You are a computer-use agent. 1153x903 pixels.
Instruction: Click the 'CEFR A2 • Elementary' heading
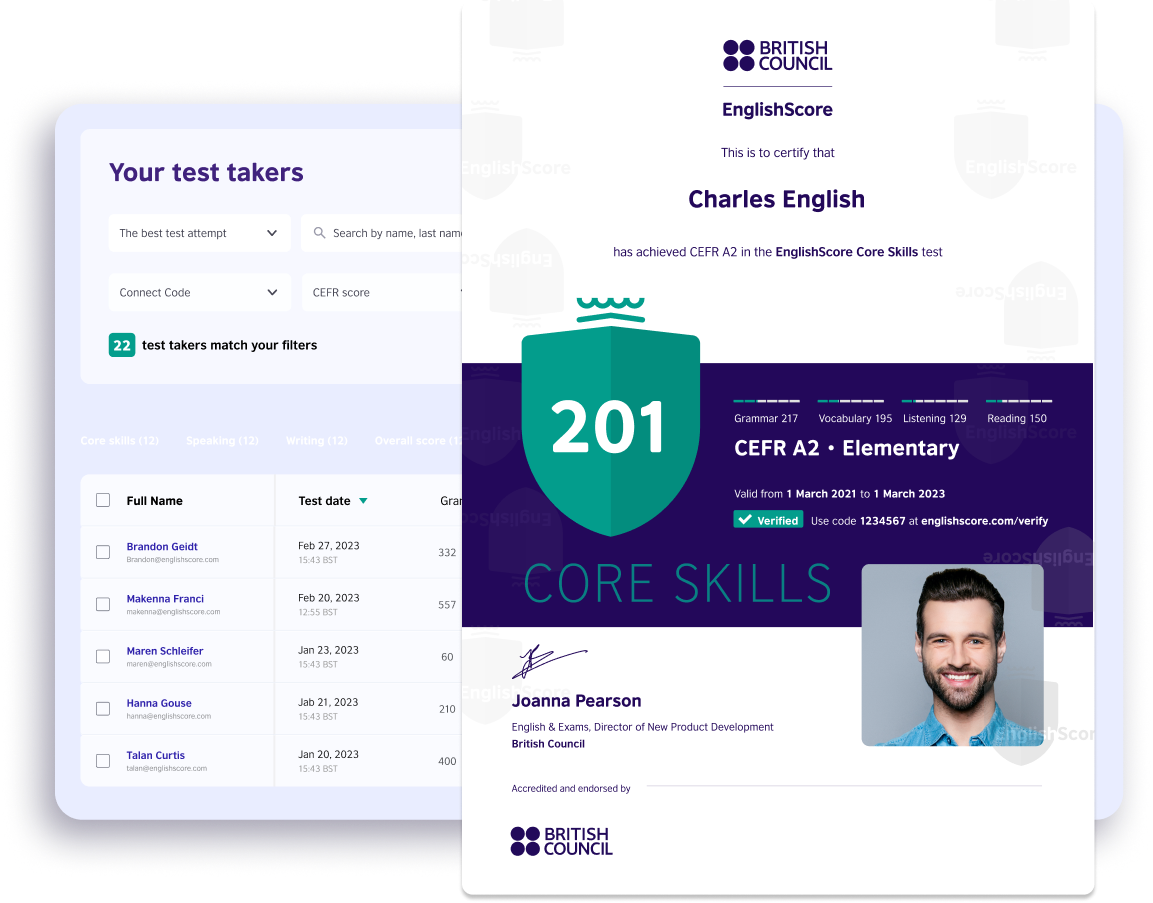(846, 448)
